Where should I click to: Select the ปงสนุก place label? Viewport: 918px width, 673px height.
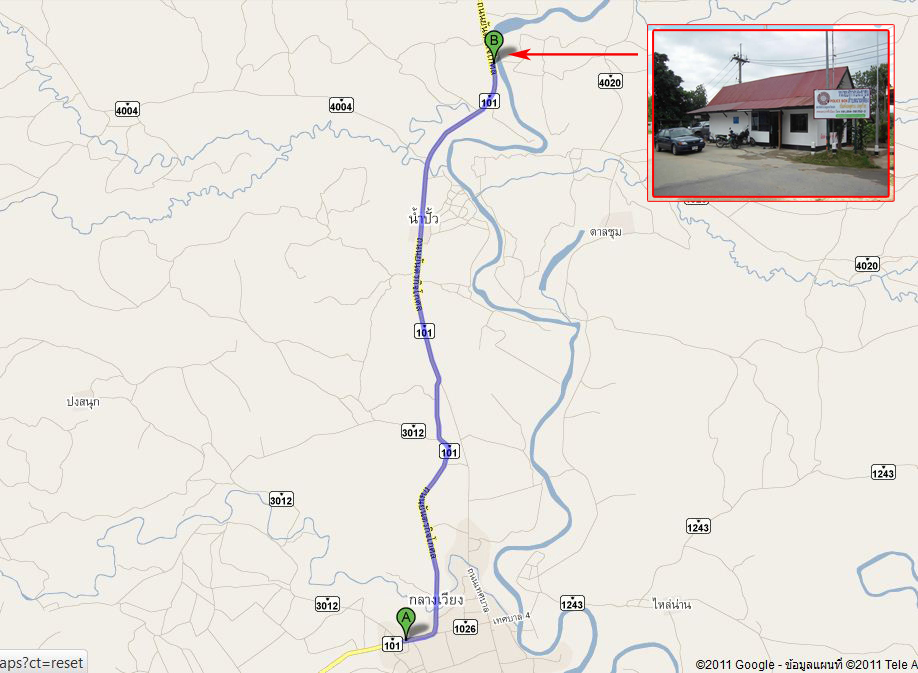coord(83,402)
